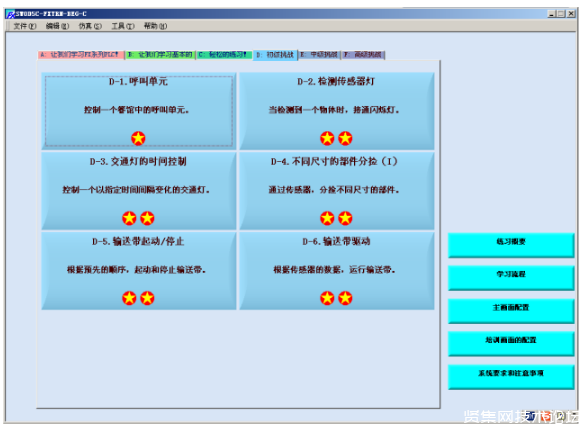Switch to tab E 中级挑战

[x=319, y=55]
